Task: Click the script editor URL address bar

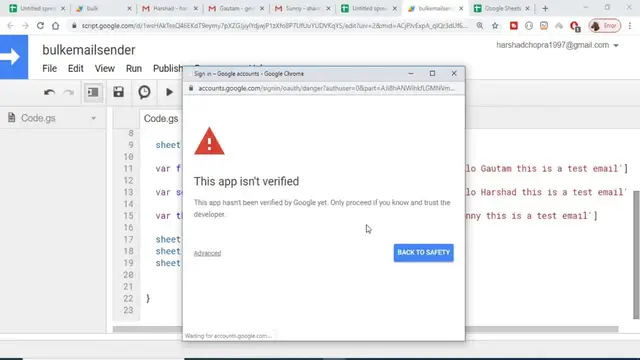Action: pos(274,26)
